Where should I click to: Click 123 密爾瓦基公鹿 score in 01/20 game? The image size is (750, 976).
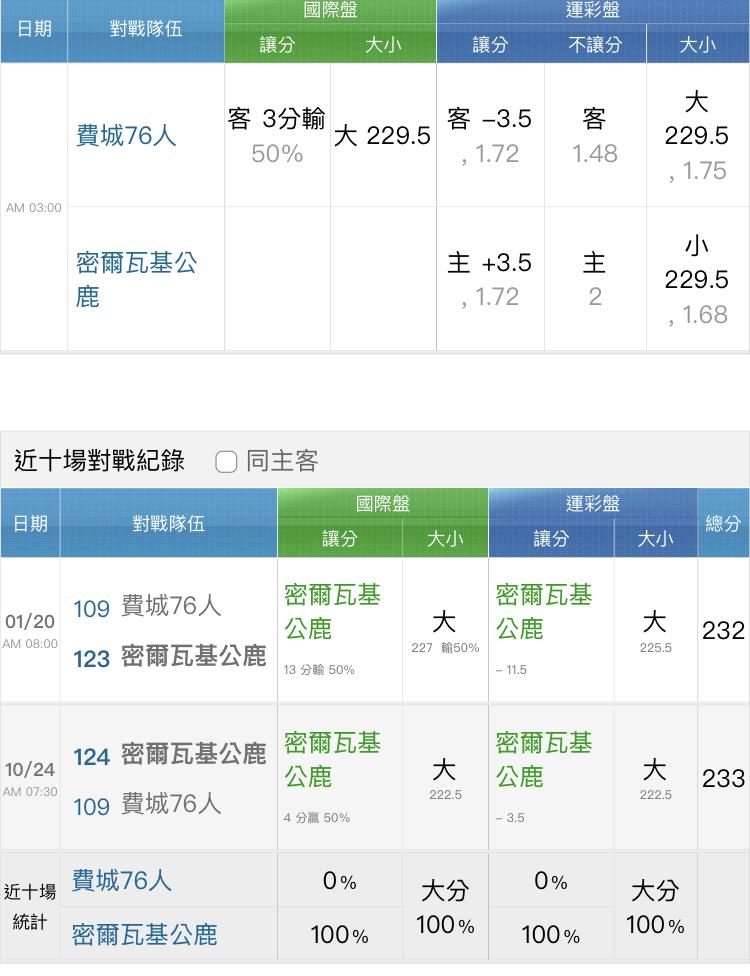coord(169,657)
